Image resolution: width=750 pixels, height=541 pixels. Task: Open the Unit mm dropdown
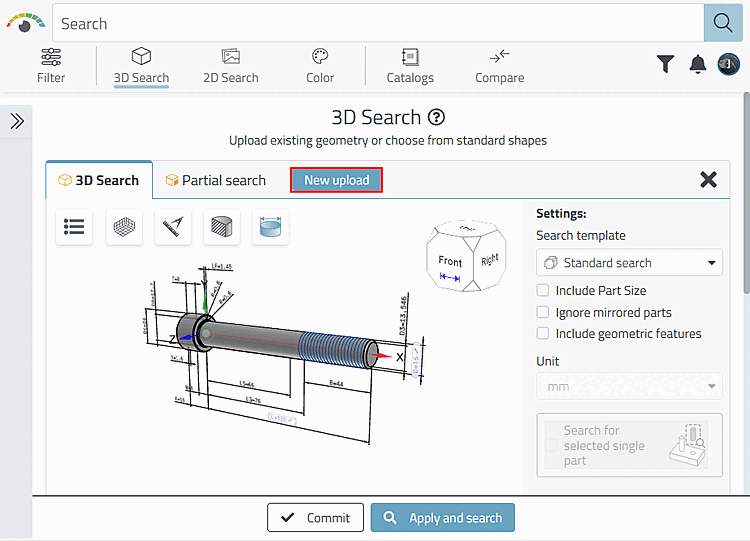click(x=629, y=386)
